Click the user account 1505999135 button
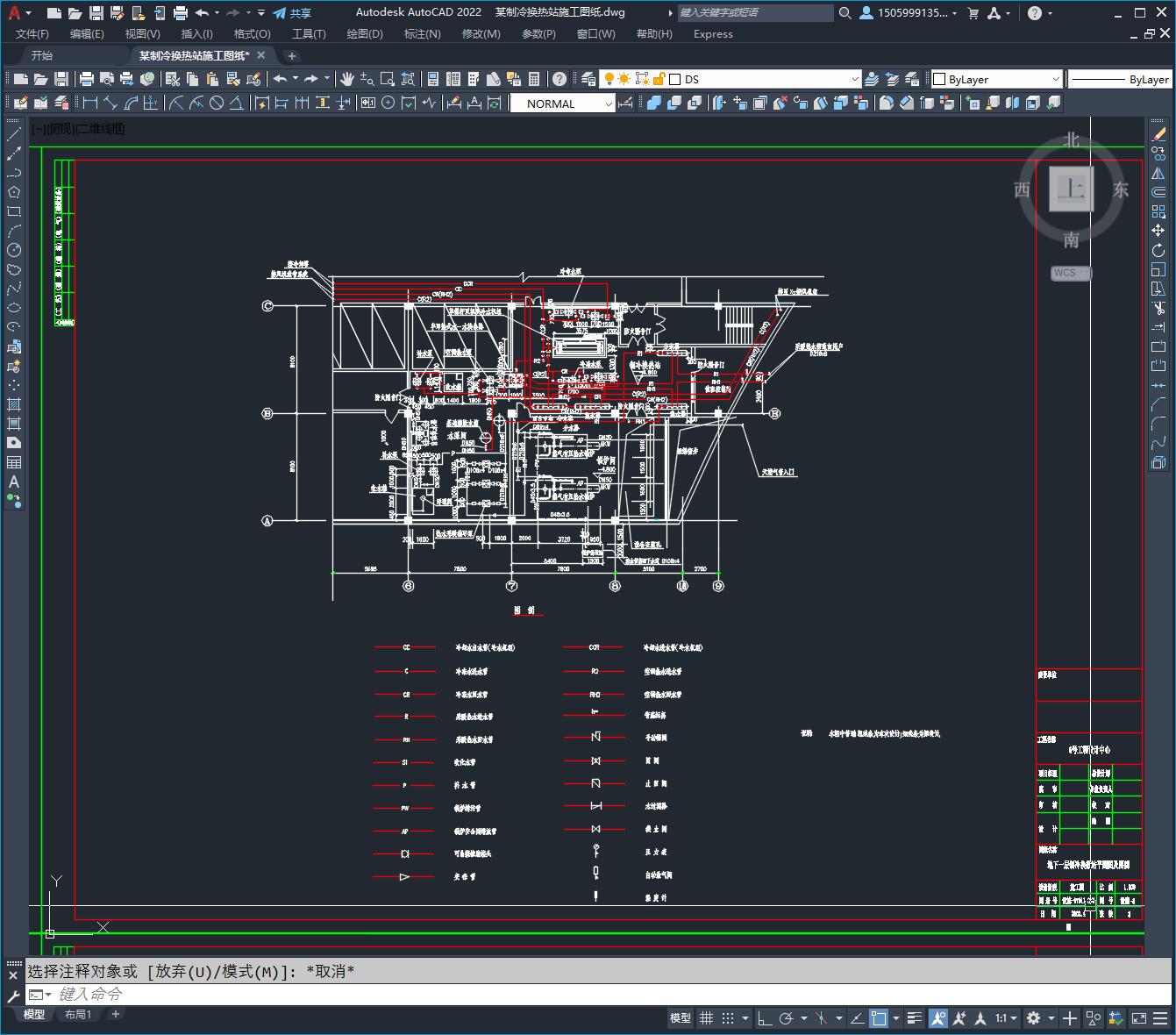Viewport: 1176px width, 1035px height. tap(909, 12)
